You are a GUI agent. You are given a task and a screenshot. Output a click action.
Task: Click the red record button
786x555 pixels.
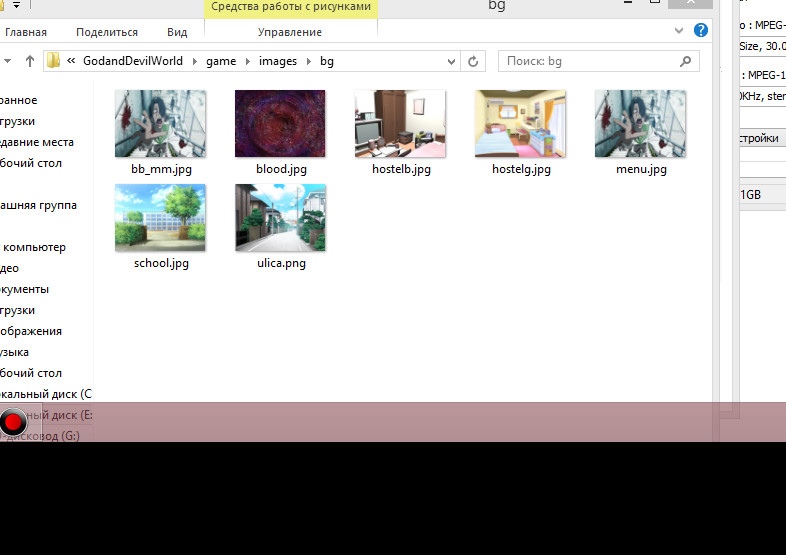click(x=13, y=423)
